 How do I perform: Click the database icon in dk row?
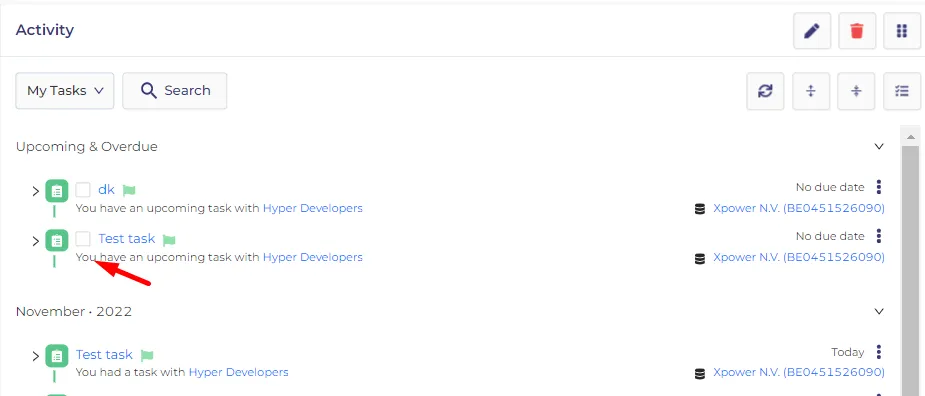700,209
